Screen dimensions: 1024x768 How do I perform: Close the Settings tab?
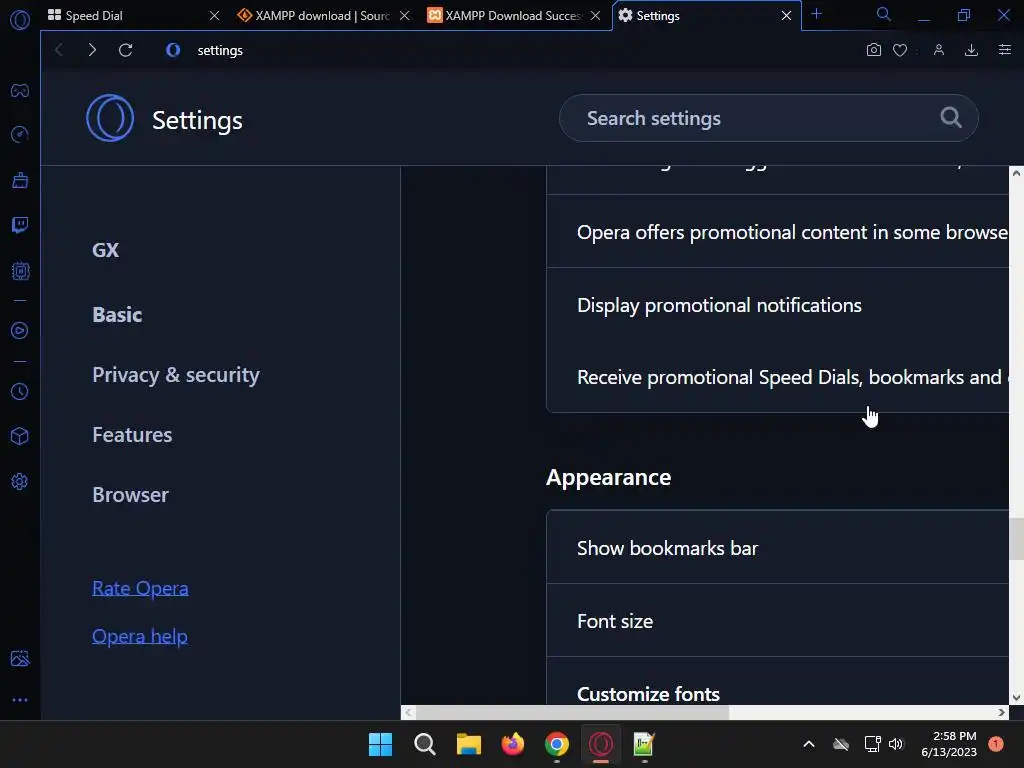(786, 16)
